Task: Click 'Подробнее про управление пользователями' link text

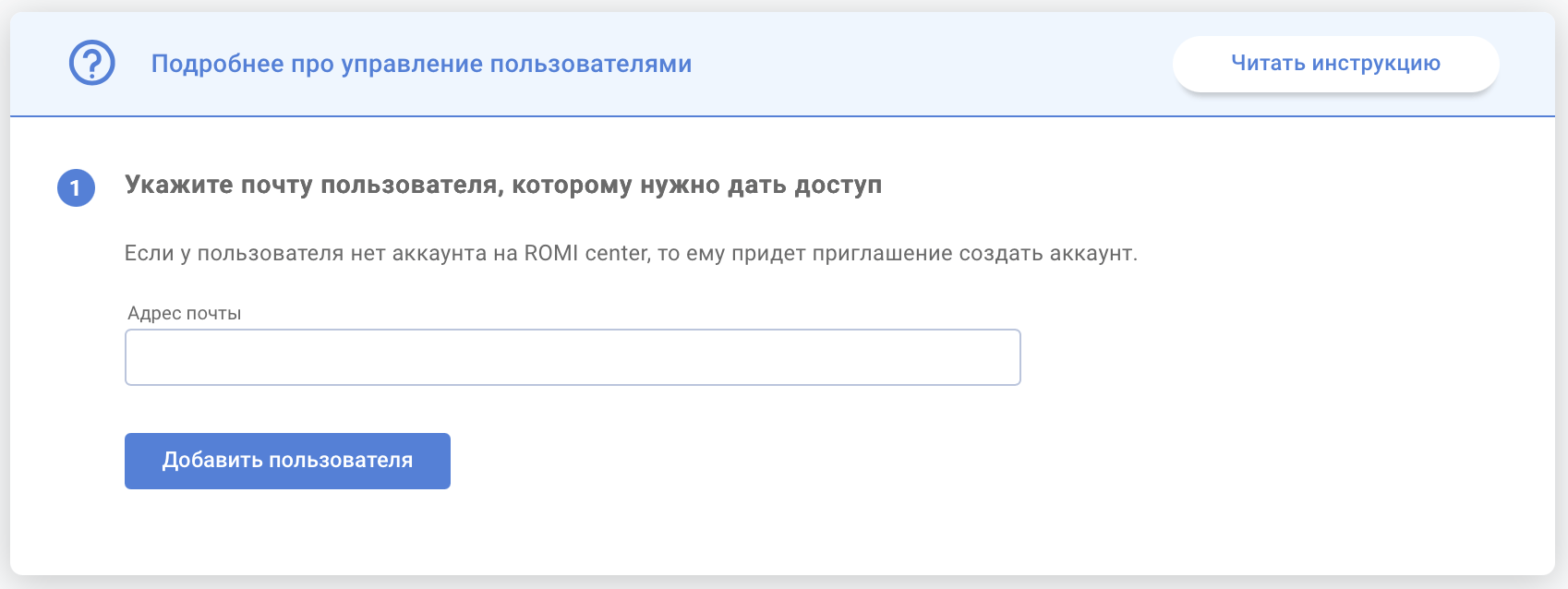Action: point(421,64)
